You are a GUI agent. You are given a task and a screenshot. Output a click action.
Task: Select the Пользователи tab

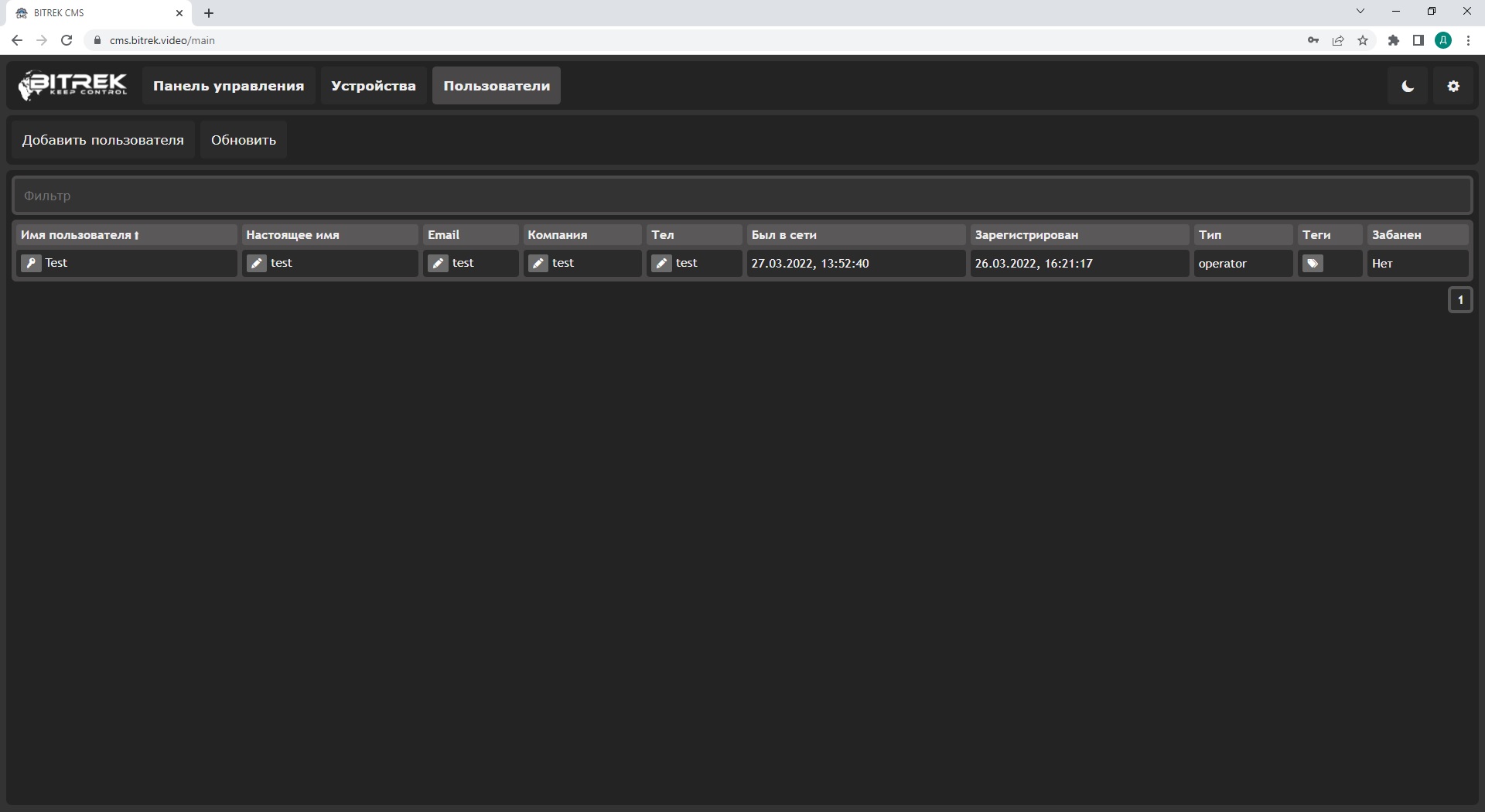(497, 86)
